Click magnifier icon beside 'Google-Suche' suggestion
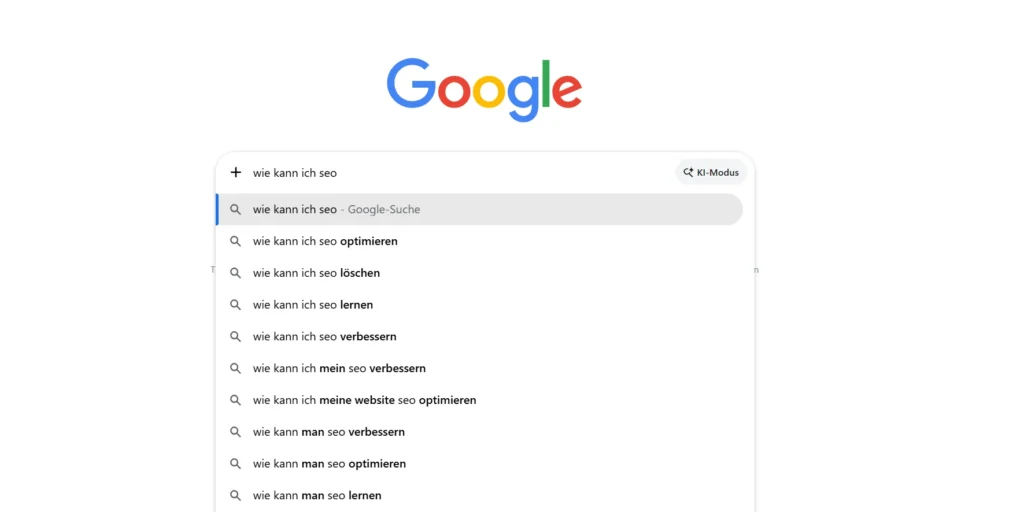 (x=236, y=210)
